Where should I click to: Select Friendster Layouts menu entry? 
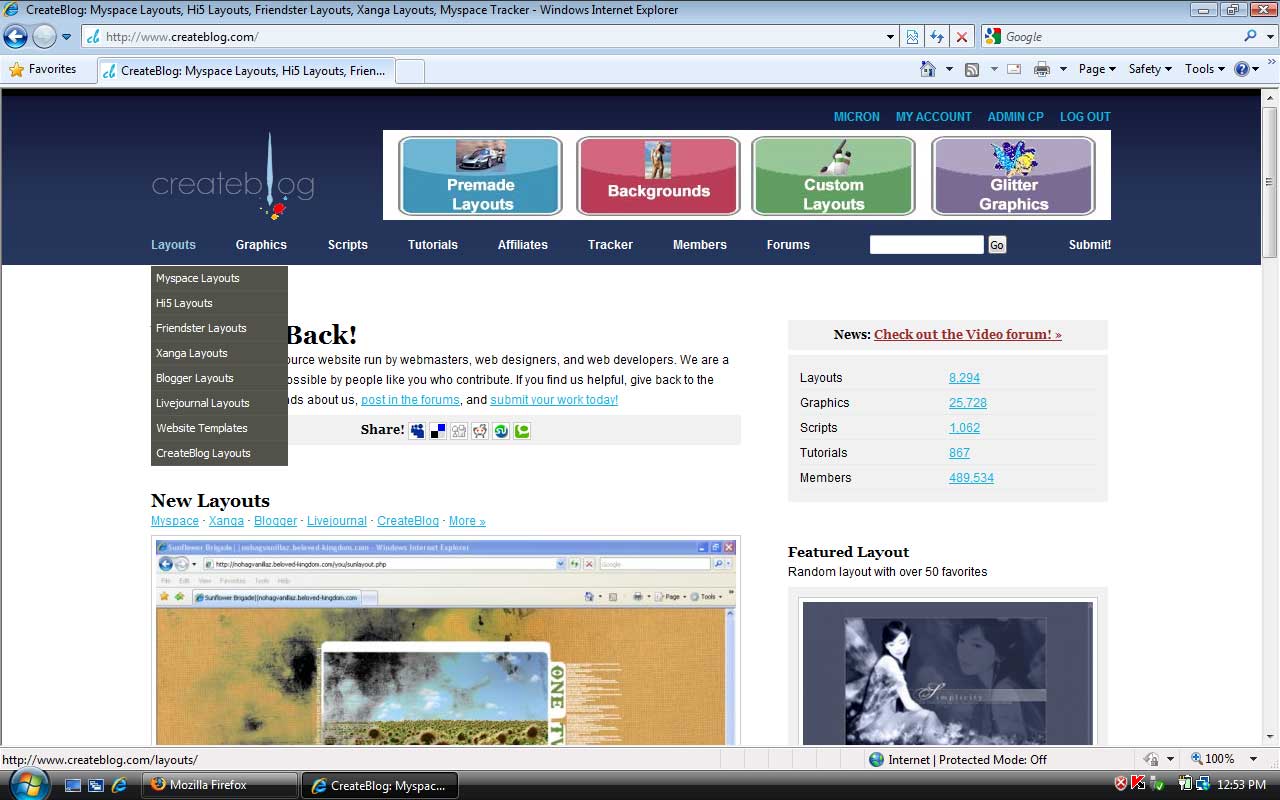coord(219,328)
